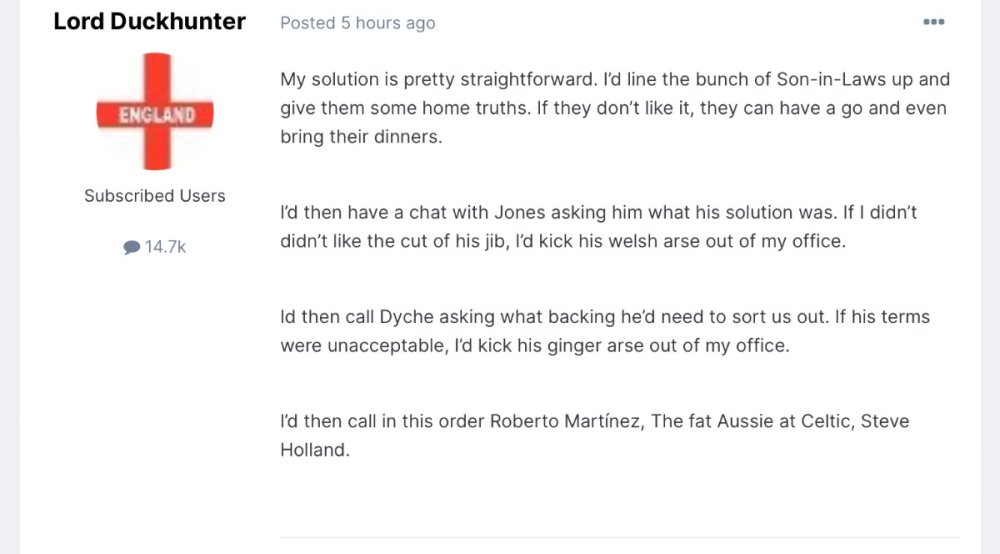This screenshot has height=554, width=1000.
Task: Click the paragraph starting "I'd then call in this order"
Action: [x=594, y=435]
